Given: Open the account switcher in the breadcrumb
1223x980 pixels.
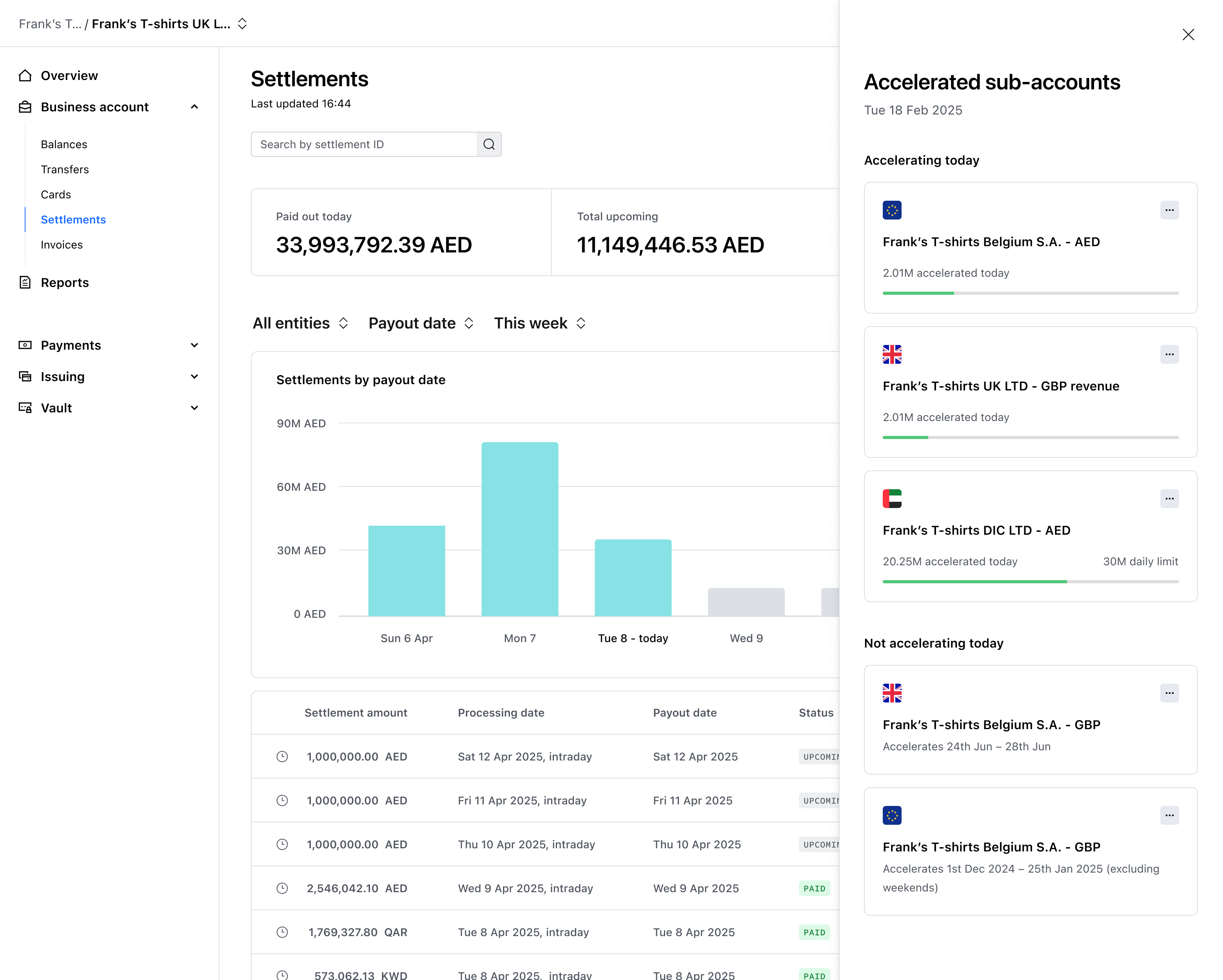Looking at the screenshot, I should coord(242,24).
